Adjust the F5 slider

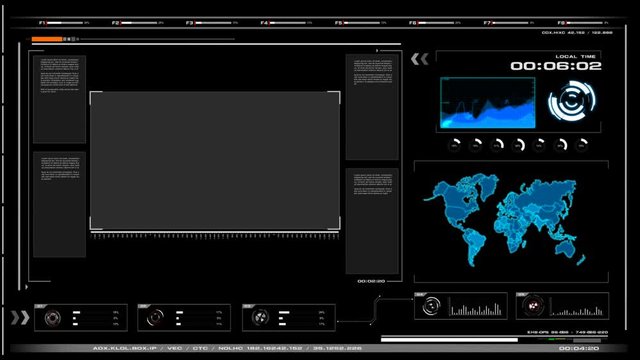[x=362, y=23]
